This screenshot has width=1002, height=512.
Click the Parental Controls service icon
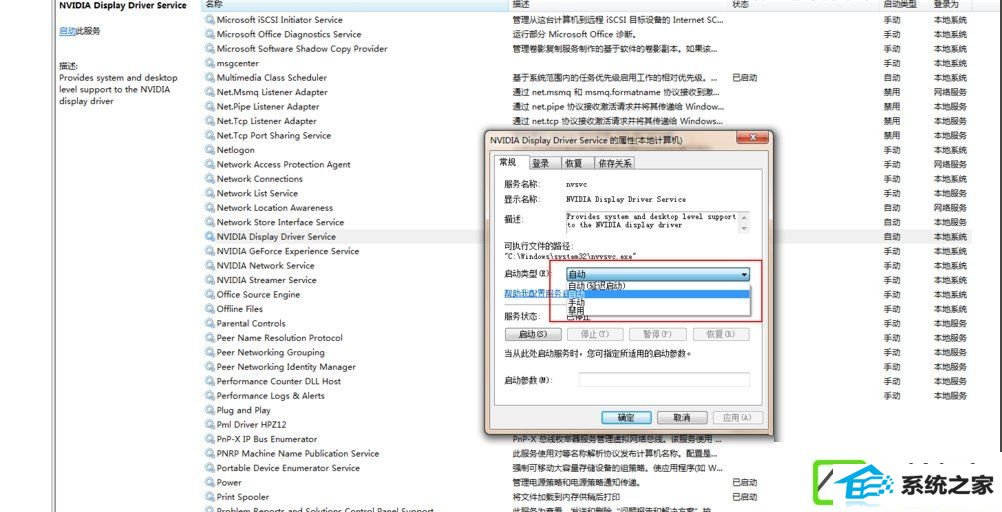point(210,323)
